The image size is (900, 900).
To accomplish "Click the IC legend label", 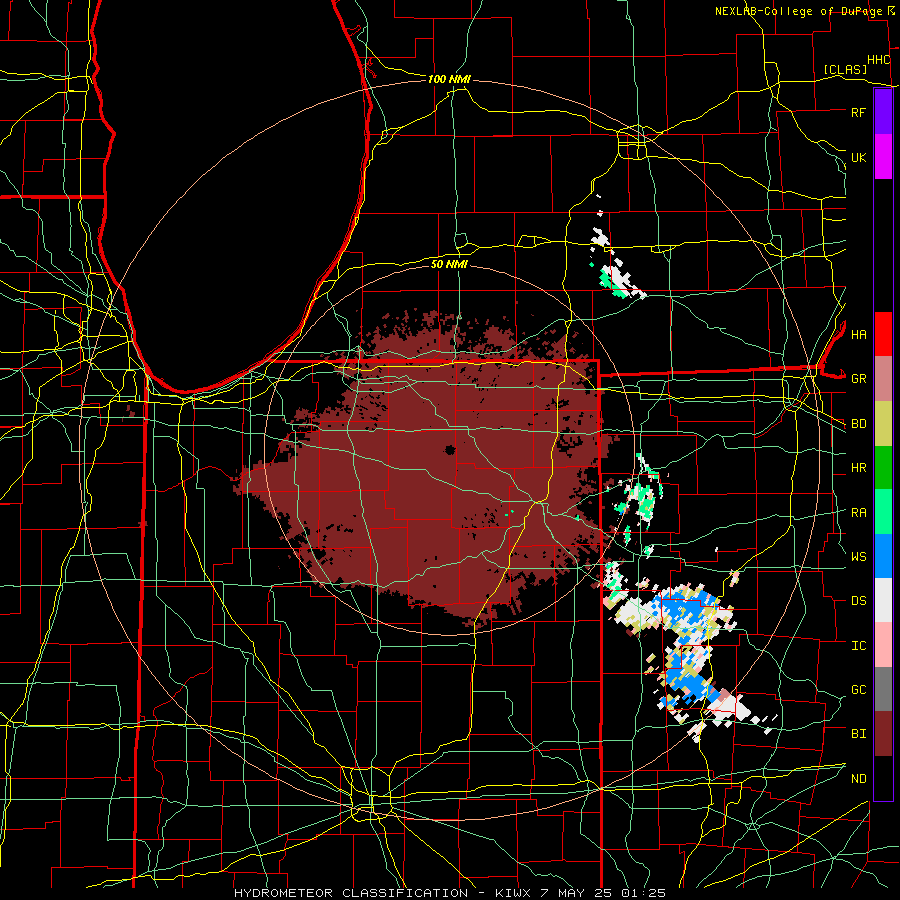I will tap(858, 645).
